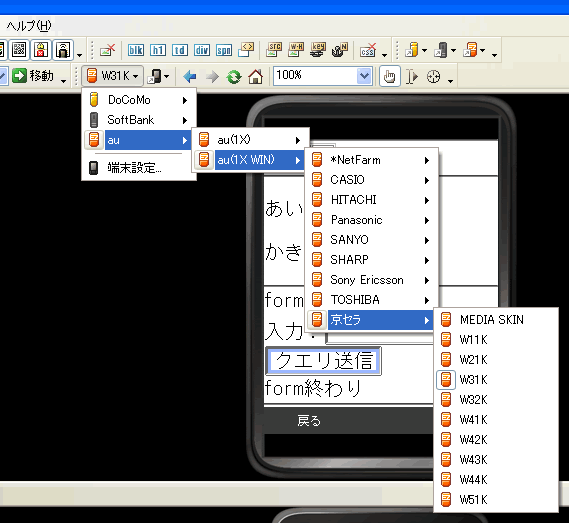Open 端末設定... device settings
569x523 pixels.
coord(139,168)
